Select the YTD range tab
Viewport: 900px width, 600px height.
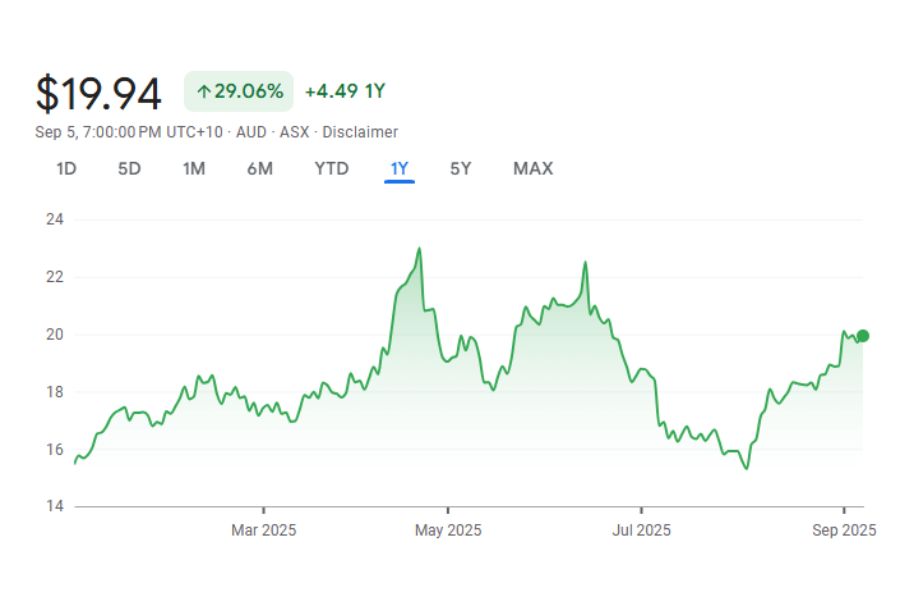(x=331, y=168)
